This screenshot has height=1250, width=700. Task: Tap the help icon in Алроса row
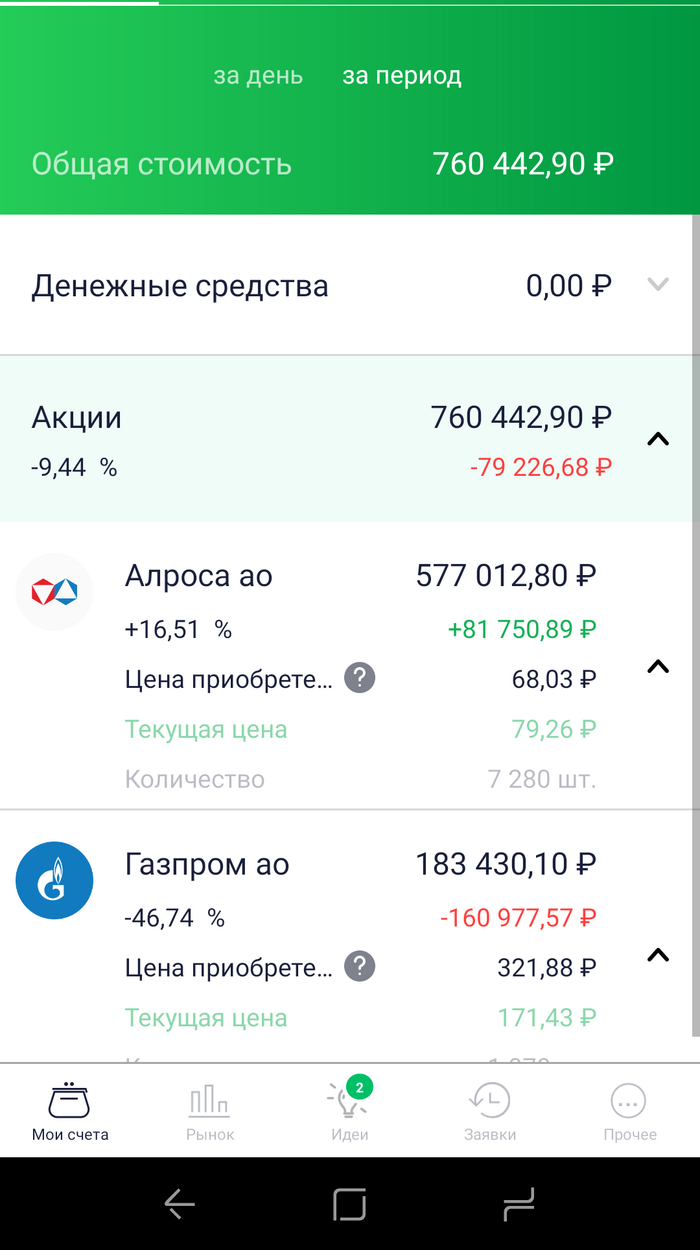[360, 679]
